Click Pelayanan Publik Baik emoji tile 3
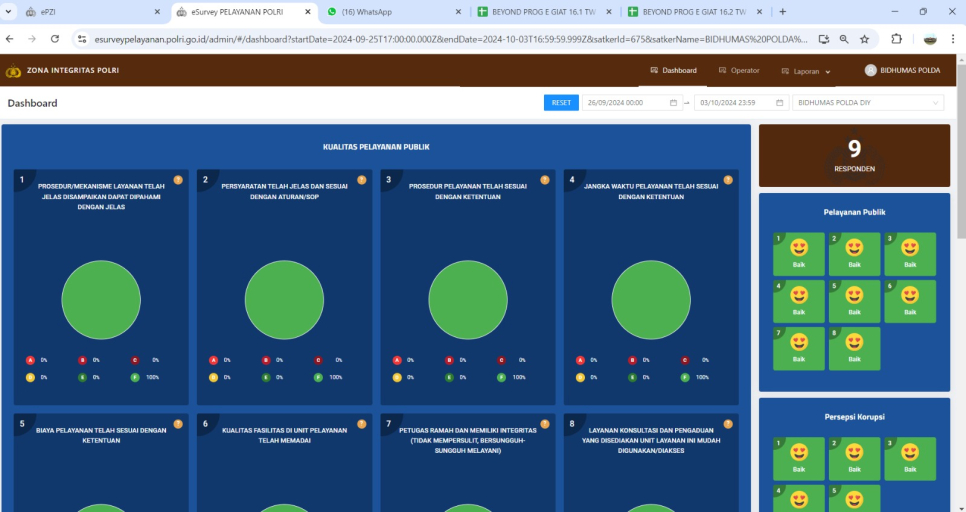Image resolution: width=966 pixels, height=512 pixels. 910,254
